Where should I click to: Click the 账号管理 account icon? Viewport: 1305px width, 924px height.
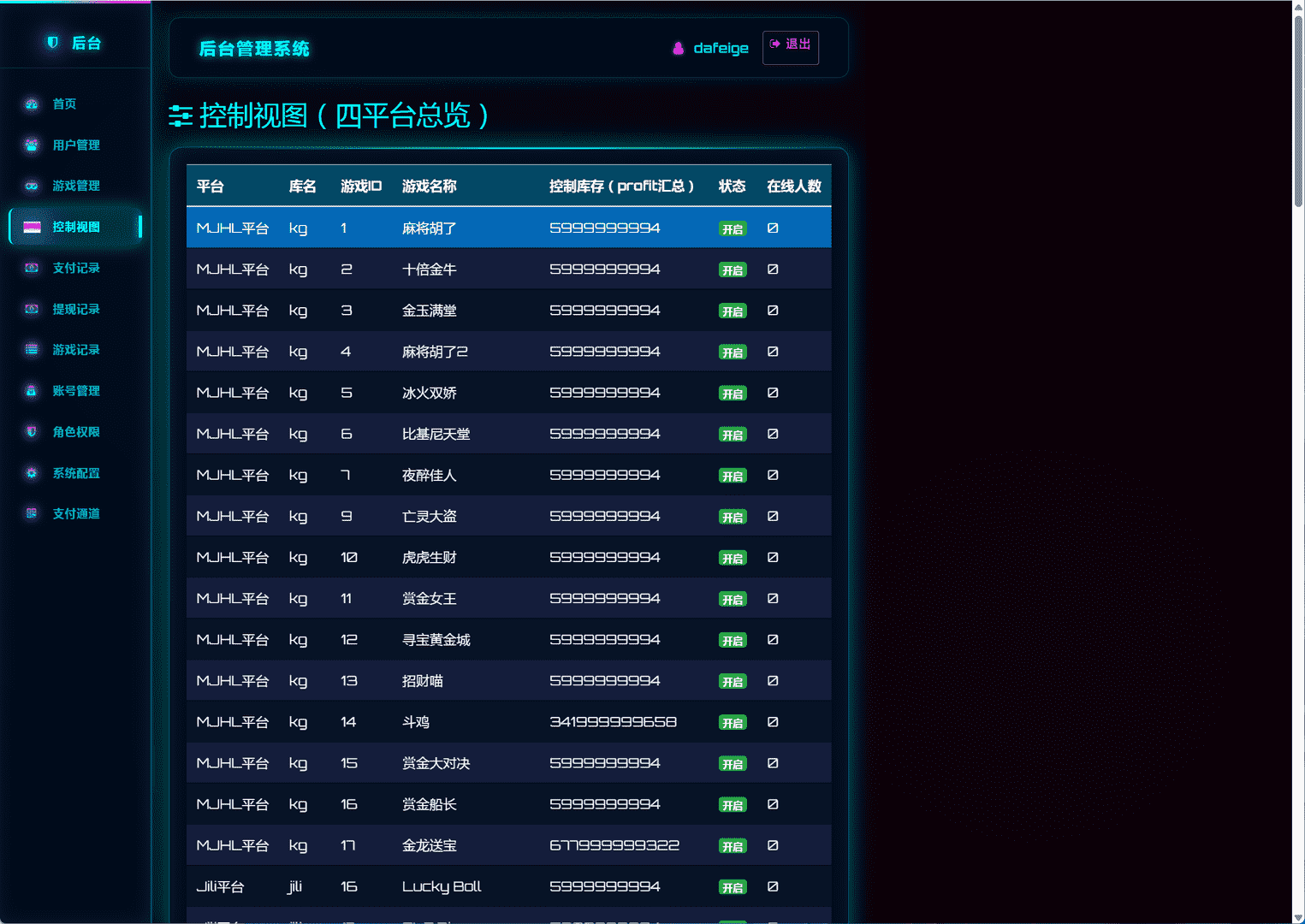point(32,391)
